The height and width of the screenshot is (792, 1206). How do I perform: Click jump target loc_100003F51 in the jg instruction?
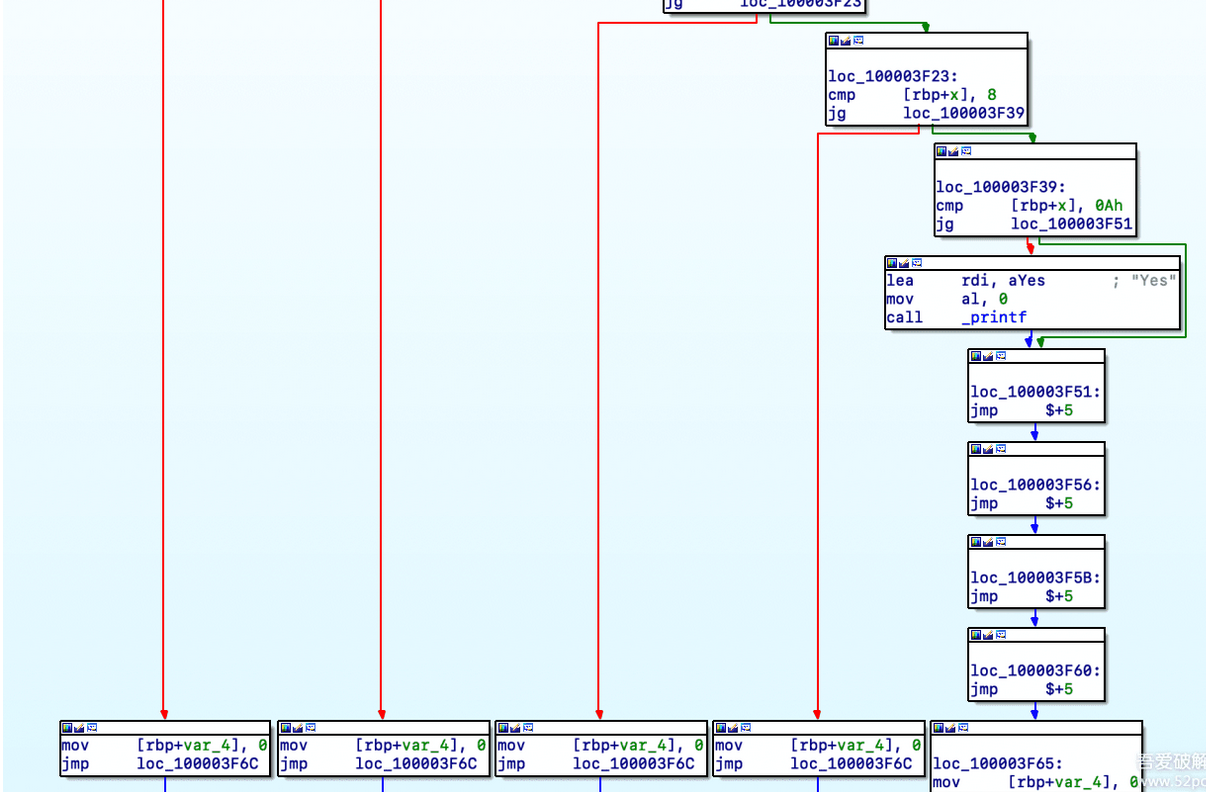click(x=1071, y=224)
